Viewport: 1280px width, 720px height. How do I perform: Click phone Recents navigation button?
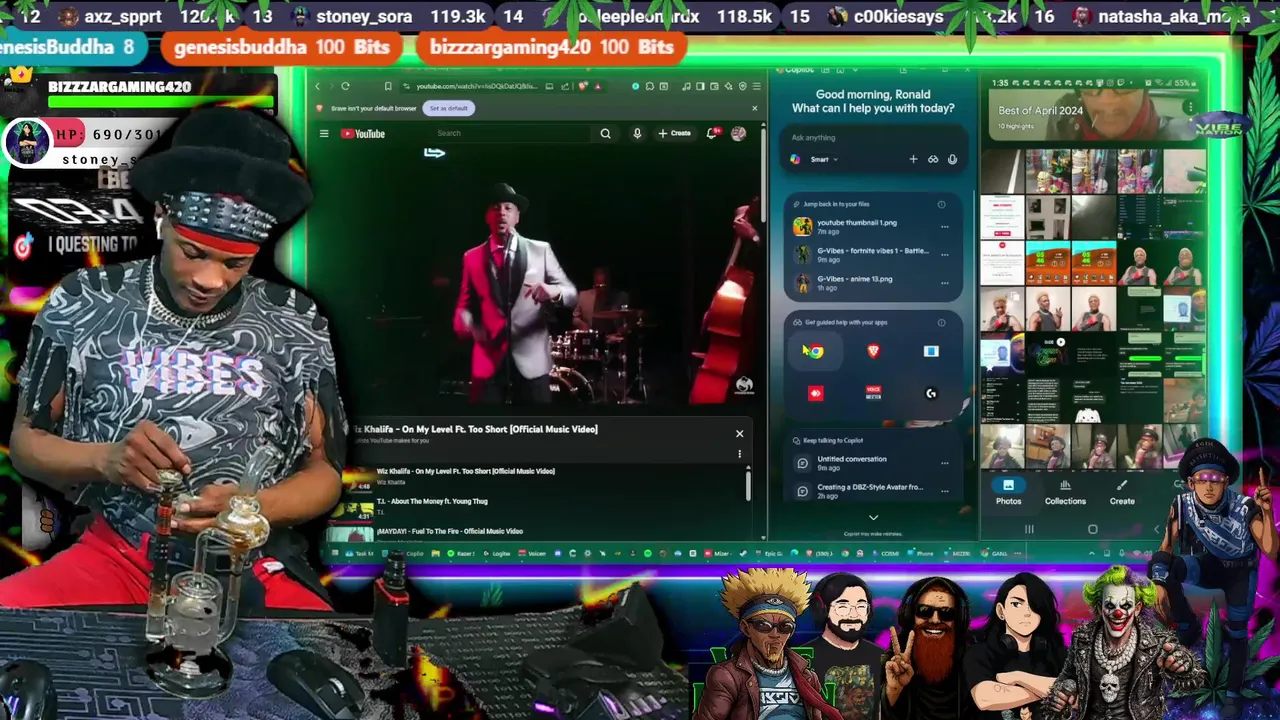click(x=1029, y=529)
